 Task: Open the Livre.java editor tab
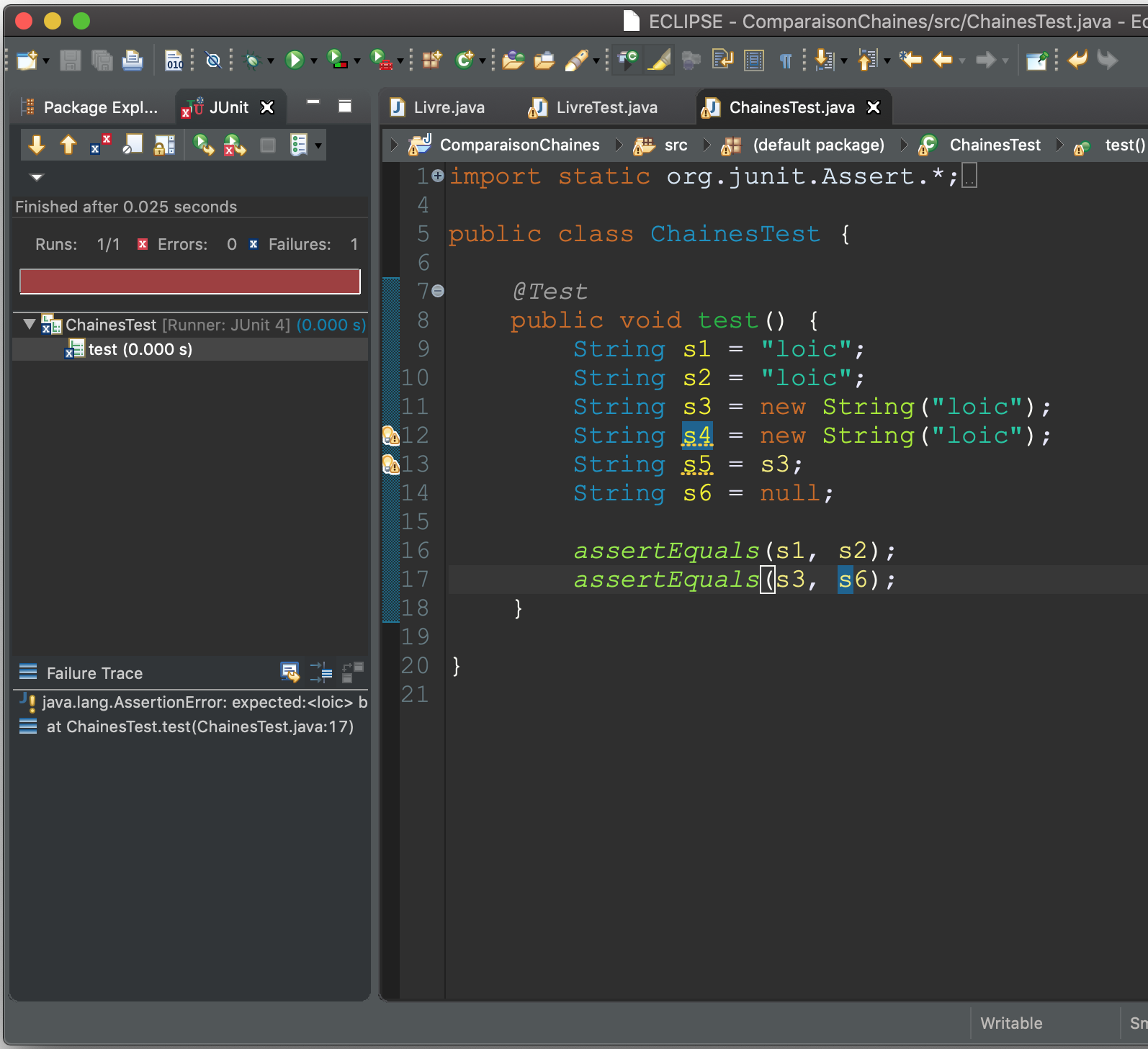pos(438,107)
